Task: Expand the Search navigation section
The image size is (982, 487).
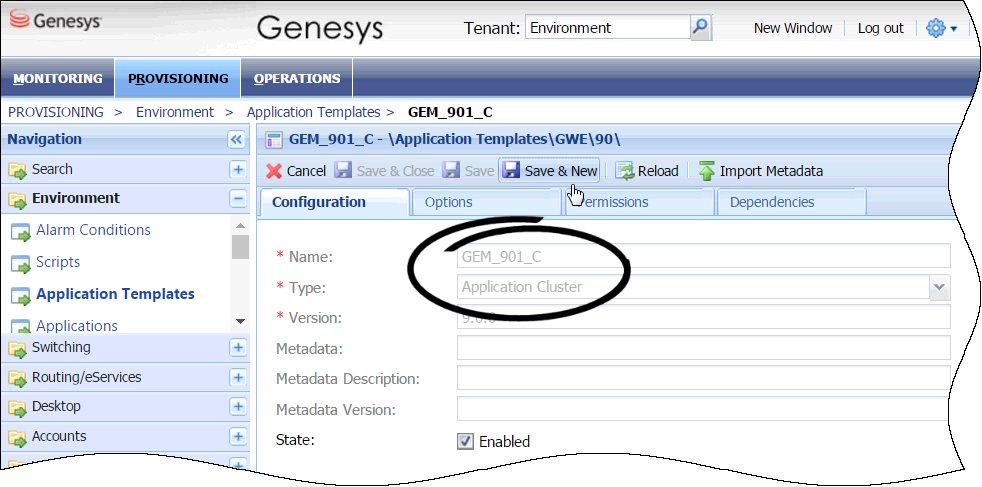Action: (238, 170)
